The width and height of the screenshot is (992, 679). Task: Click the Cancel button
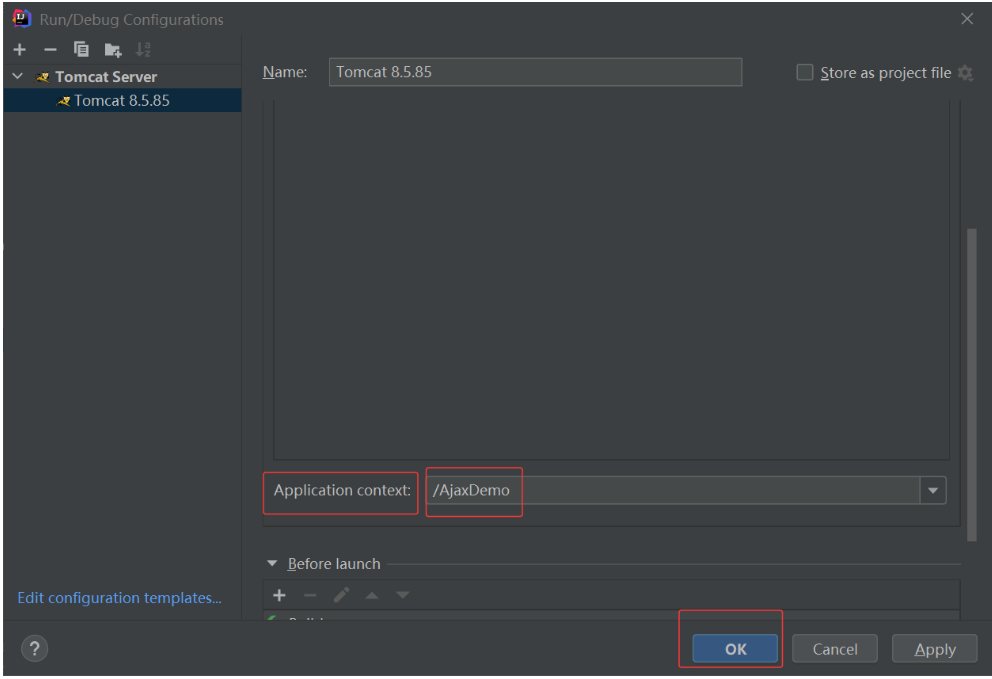coord(834,649)
